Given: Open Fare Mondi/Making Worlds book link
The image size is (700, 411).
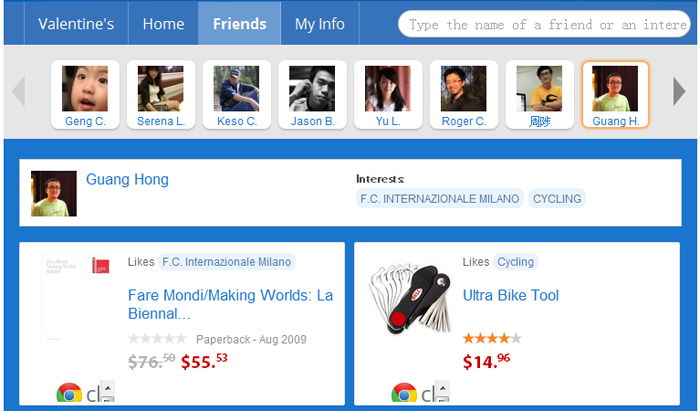Looking at the screenshot, I should click(230, 304).
